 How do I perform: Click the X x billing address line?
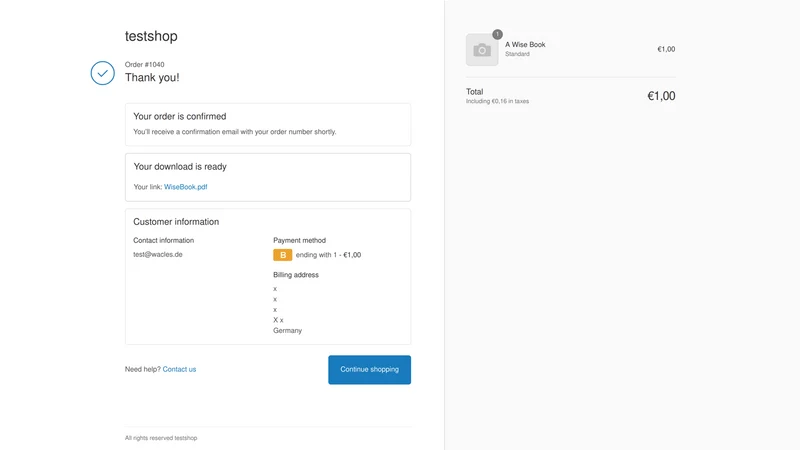pyautogui.click(x=278, y=320)
